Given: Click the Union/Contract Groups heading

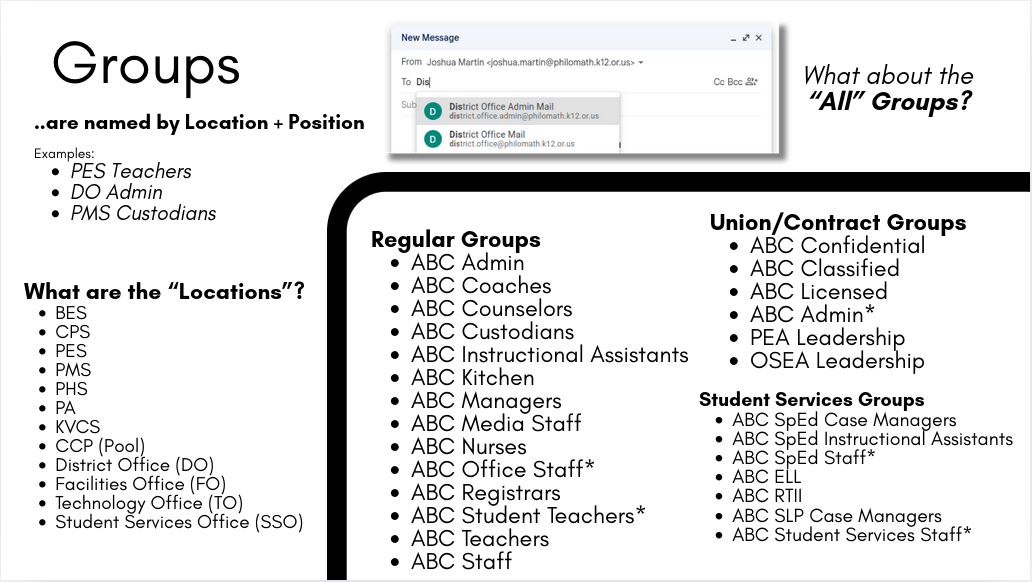Looking at the screenshot, I should click(x=837, y=223).
